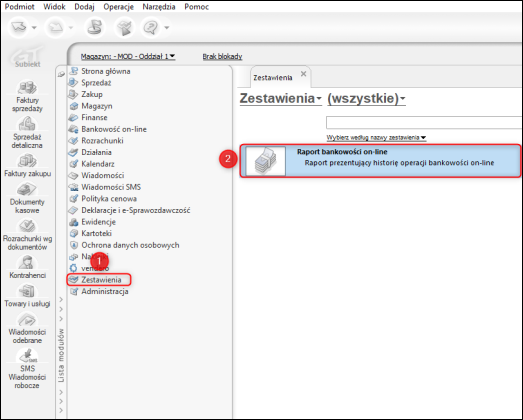Open the Dodaj menu
Screen dimensions: 523x420
[x=84, y=7]
